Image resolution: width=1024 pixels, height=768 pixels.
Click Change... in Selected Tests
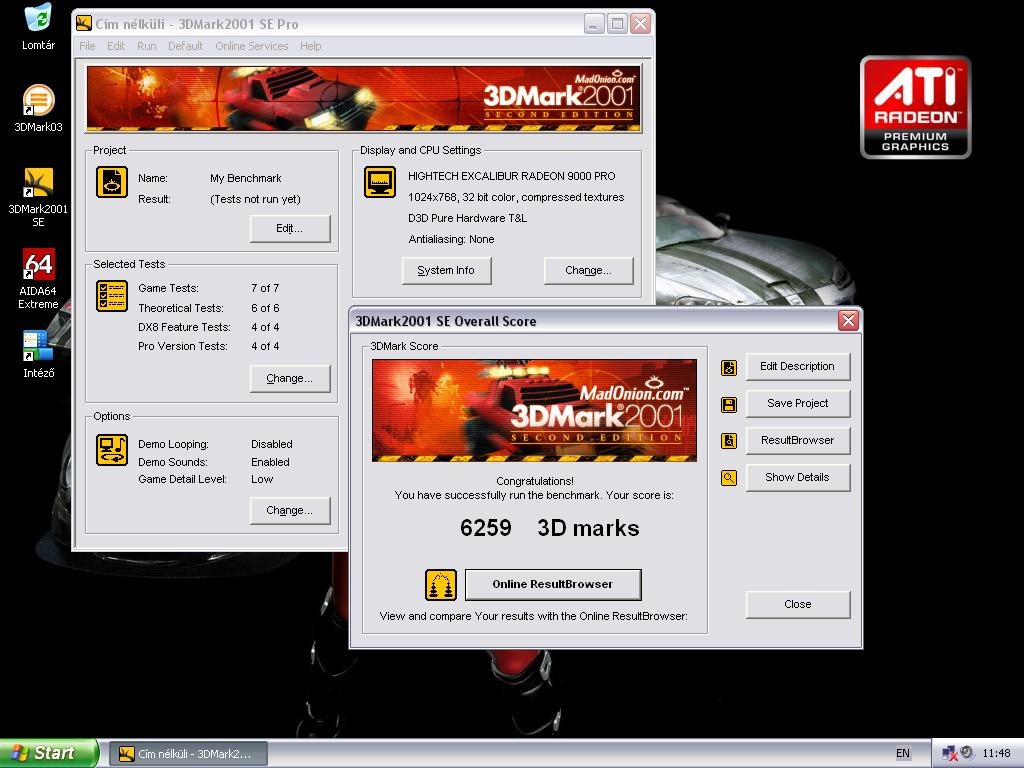pos(290,379)
